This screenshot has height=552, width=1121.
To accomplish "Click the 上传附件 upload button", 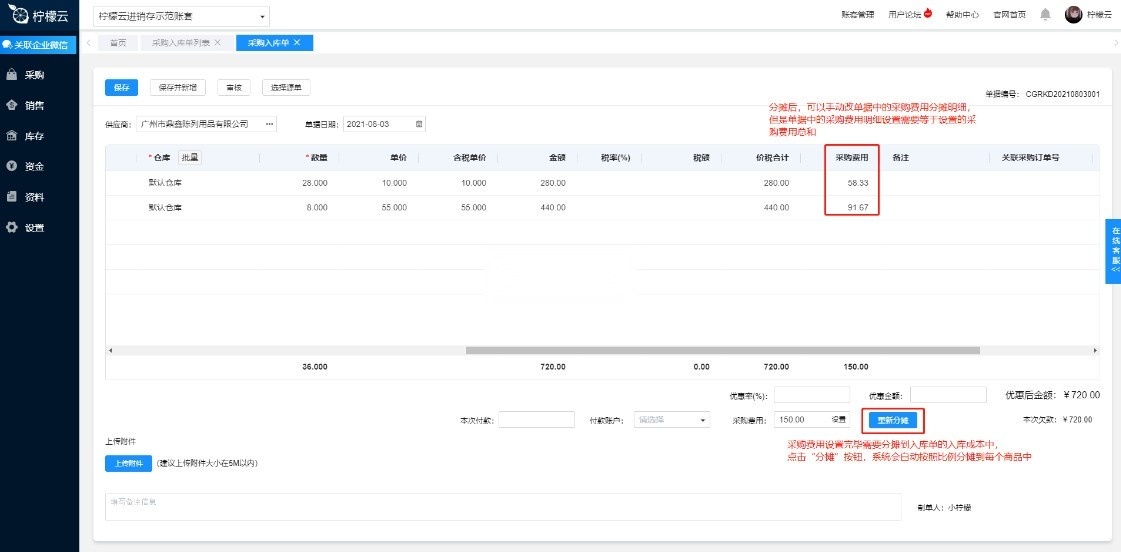I will (x=126, y=463).
